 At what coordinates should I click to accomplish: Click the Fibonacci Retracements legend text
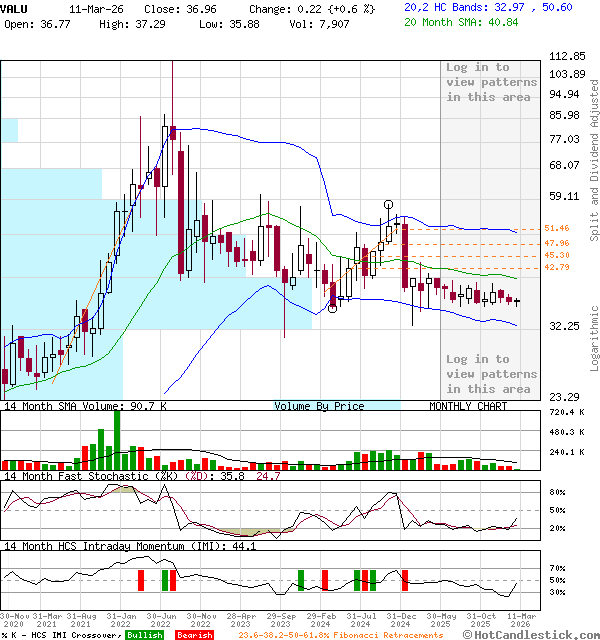(x=340, y=634)
